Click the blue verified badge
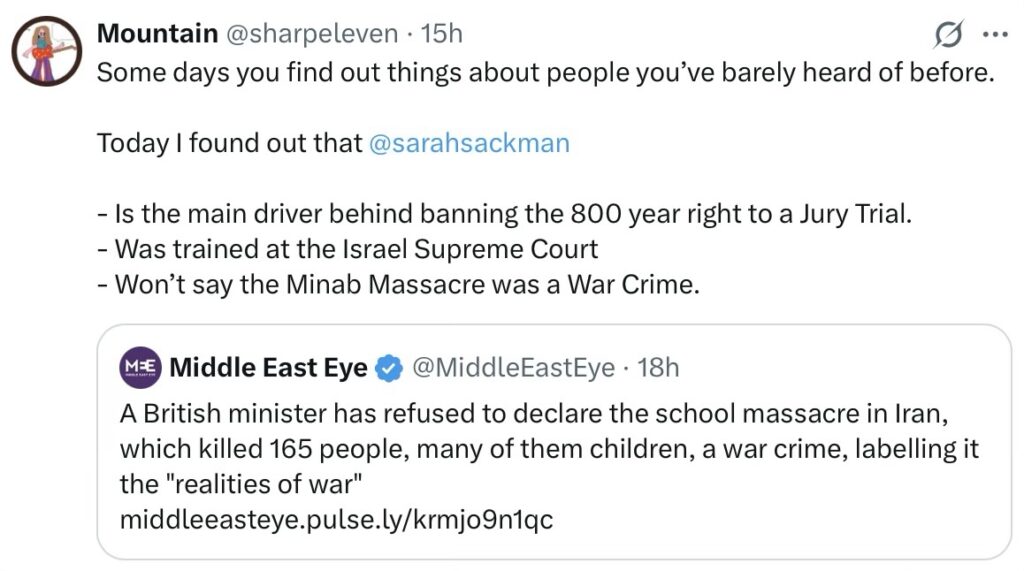 click(x=389, y=369)
